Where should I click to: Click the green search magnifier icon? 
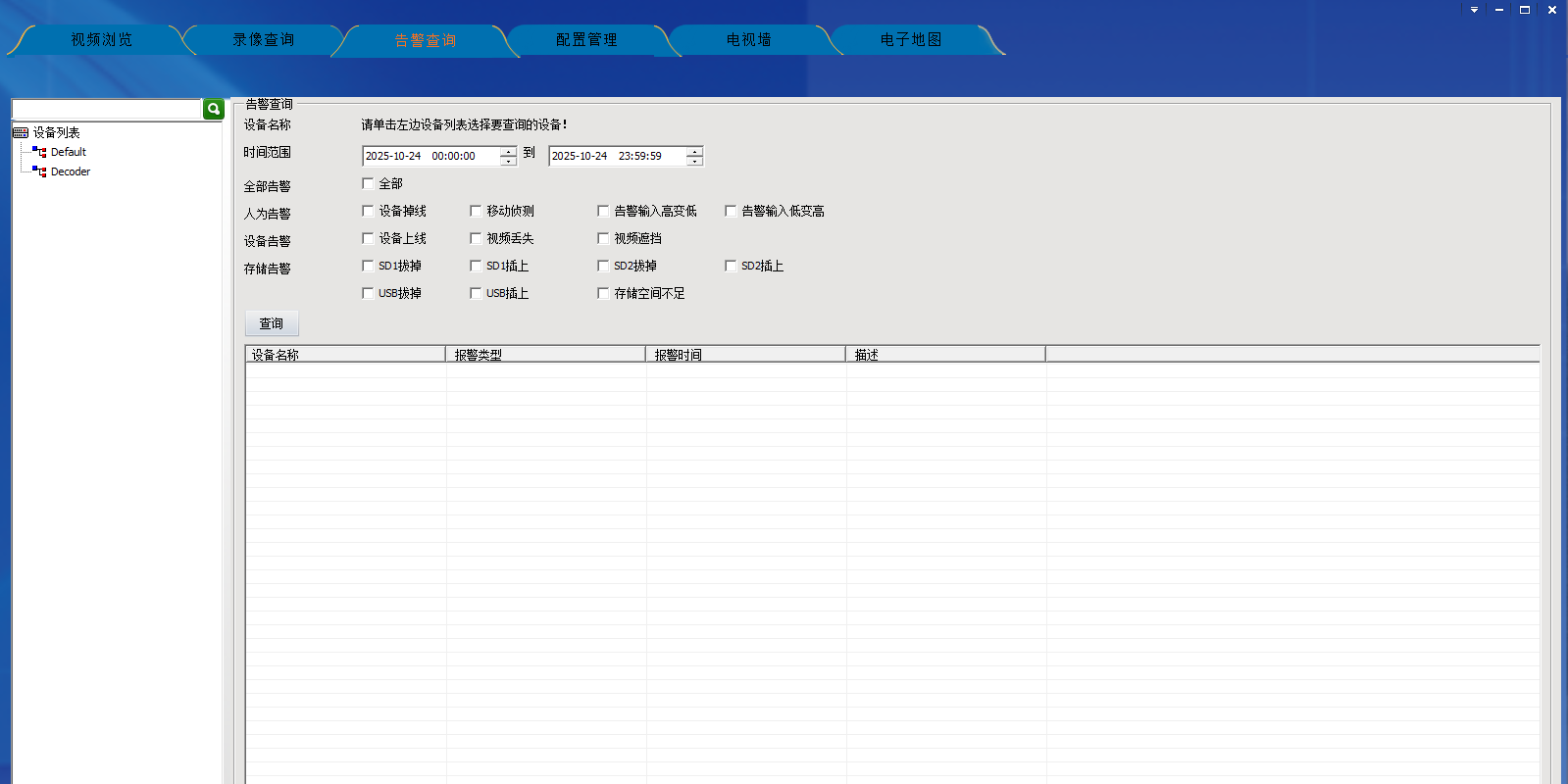[x=213, y=109]
